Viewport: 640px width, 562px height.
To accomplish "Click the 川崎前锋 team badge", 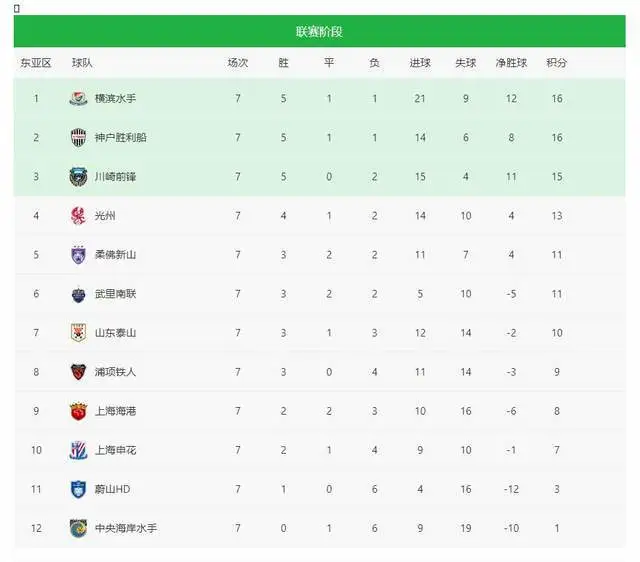I will click(x=78, y=177).
